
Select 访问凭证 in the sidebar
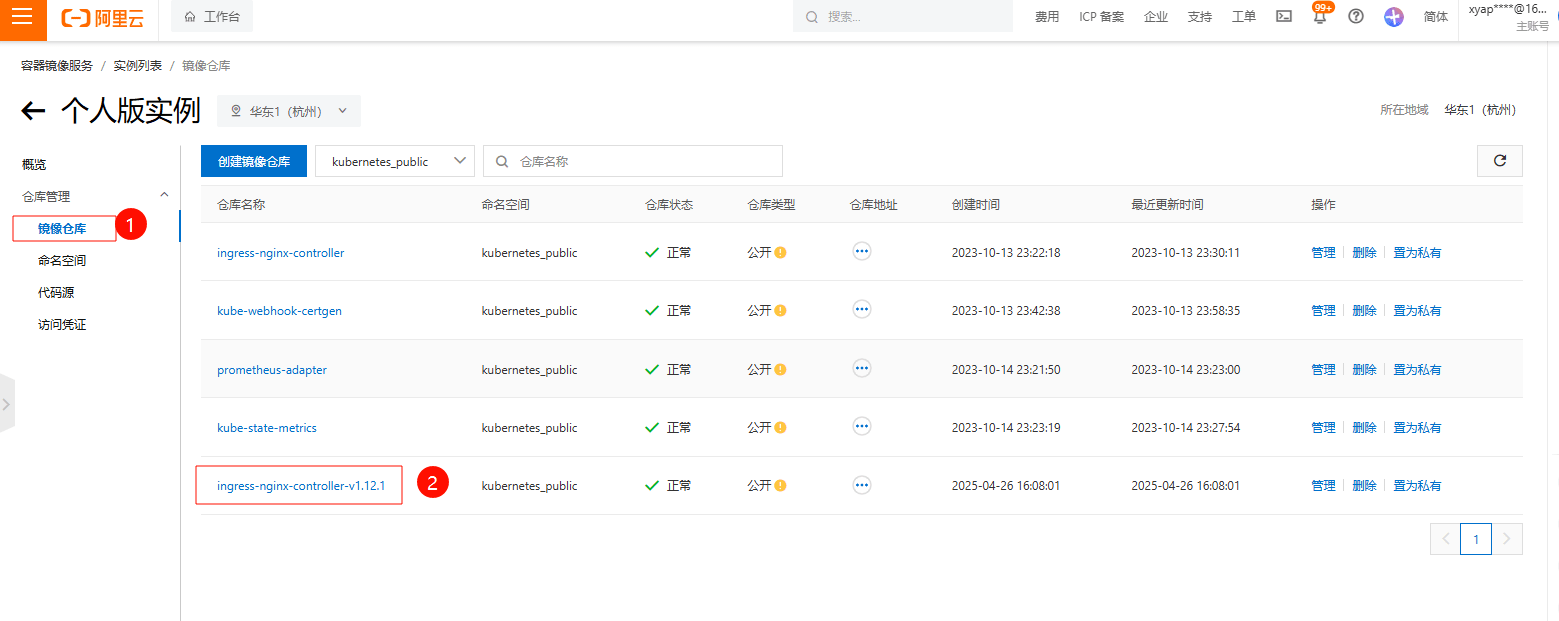pos(62,325)
